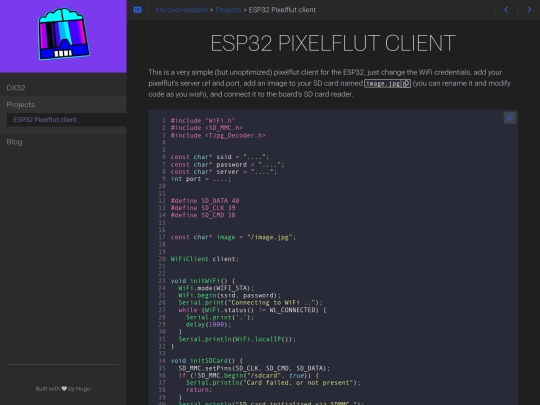Open Blog sidebar menu entry
This screenshot has width=540, height=405.
pos(63,142)
